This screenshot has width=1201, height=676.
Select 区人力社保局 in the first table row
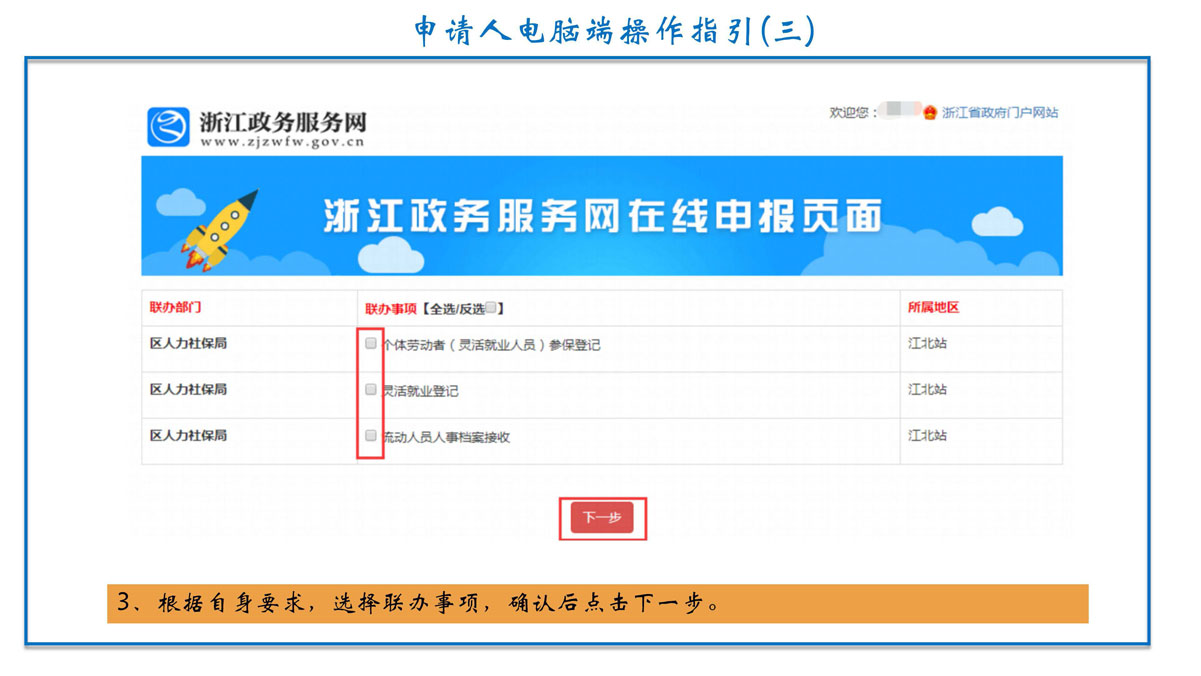point(188,343)
